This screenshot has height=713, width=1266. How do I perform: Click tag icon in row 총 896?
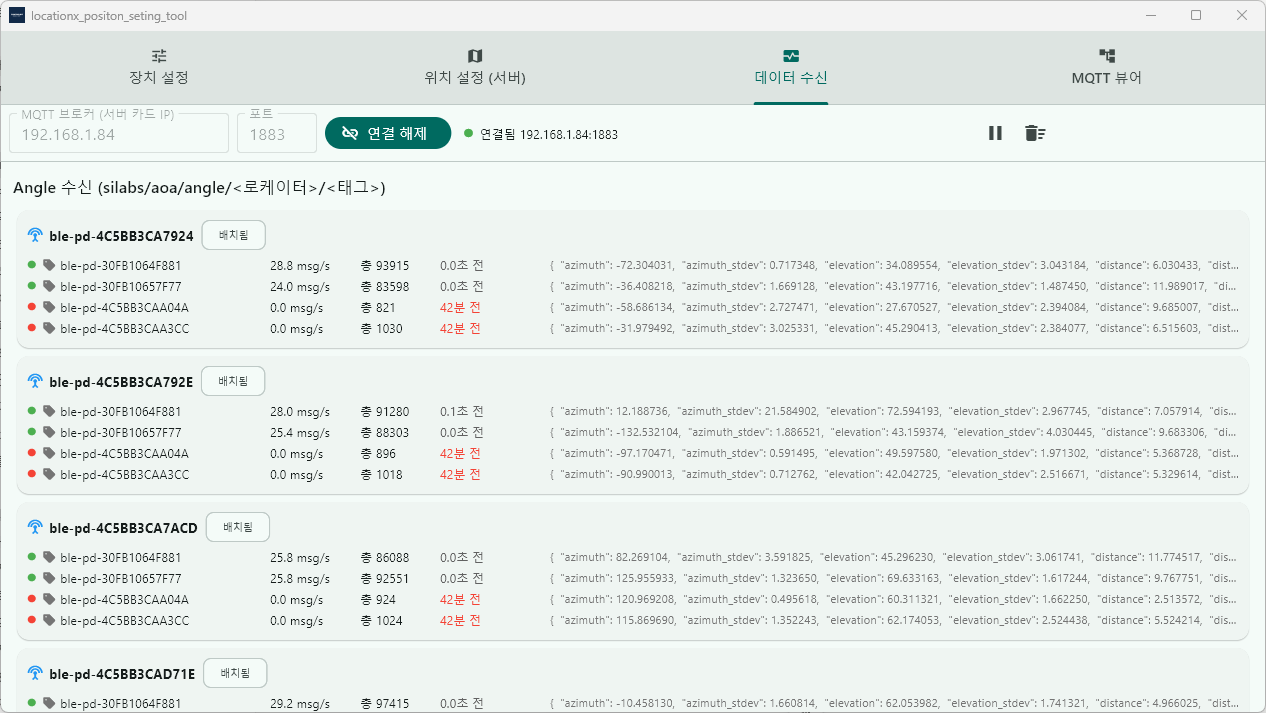point(49,454)
